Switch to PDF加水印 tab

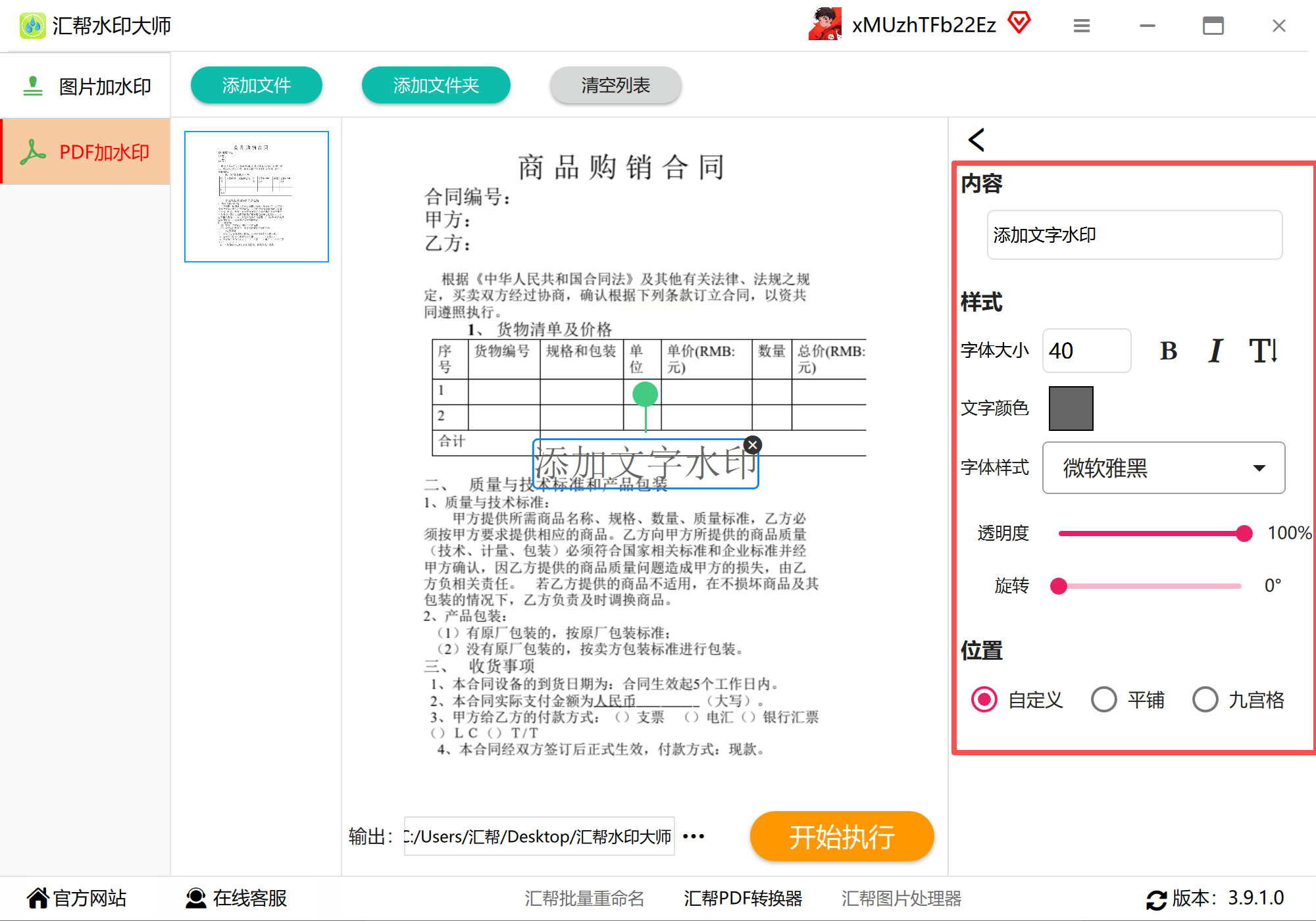86,152
